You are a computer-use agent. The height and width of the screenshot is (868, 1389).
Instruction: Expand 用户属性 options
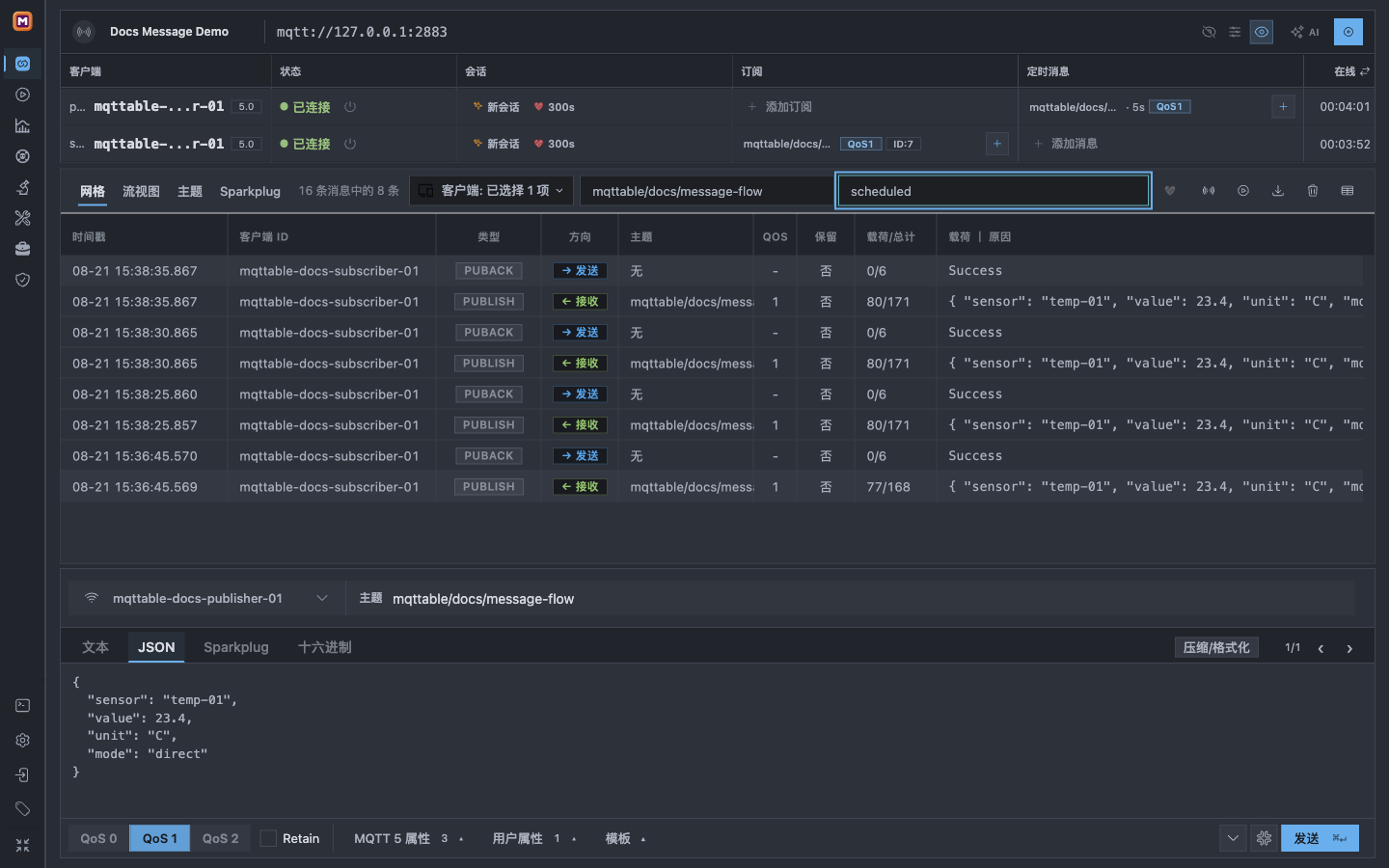point(534,838)
